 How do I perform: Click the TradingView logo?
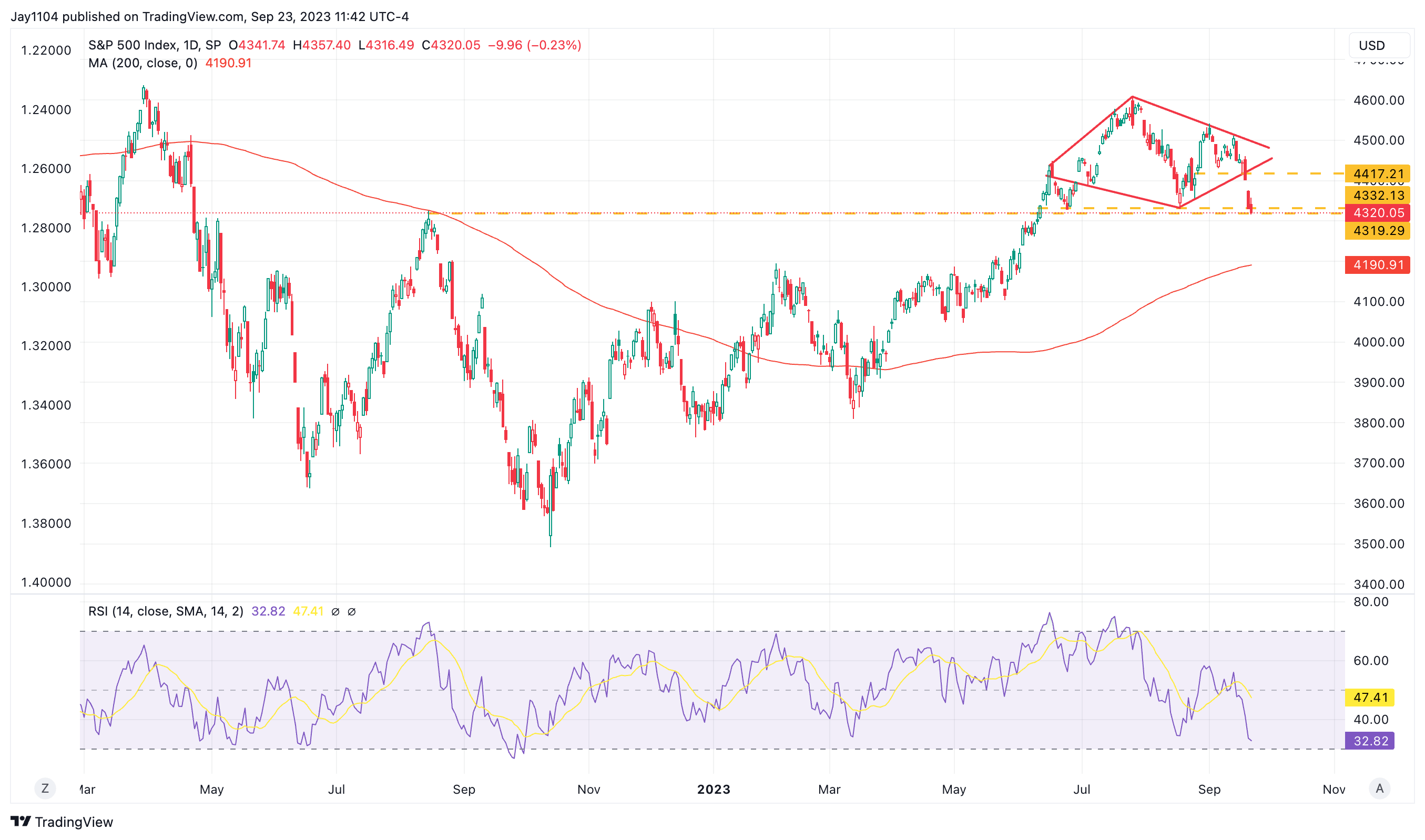click(62, 821)
